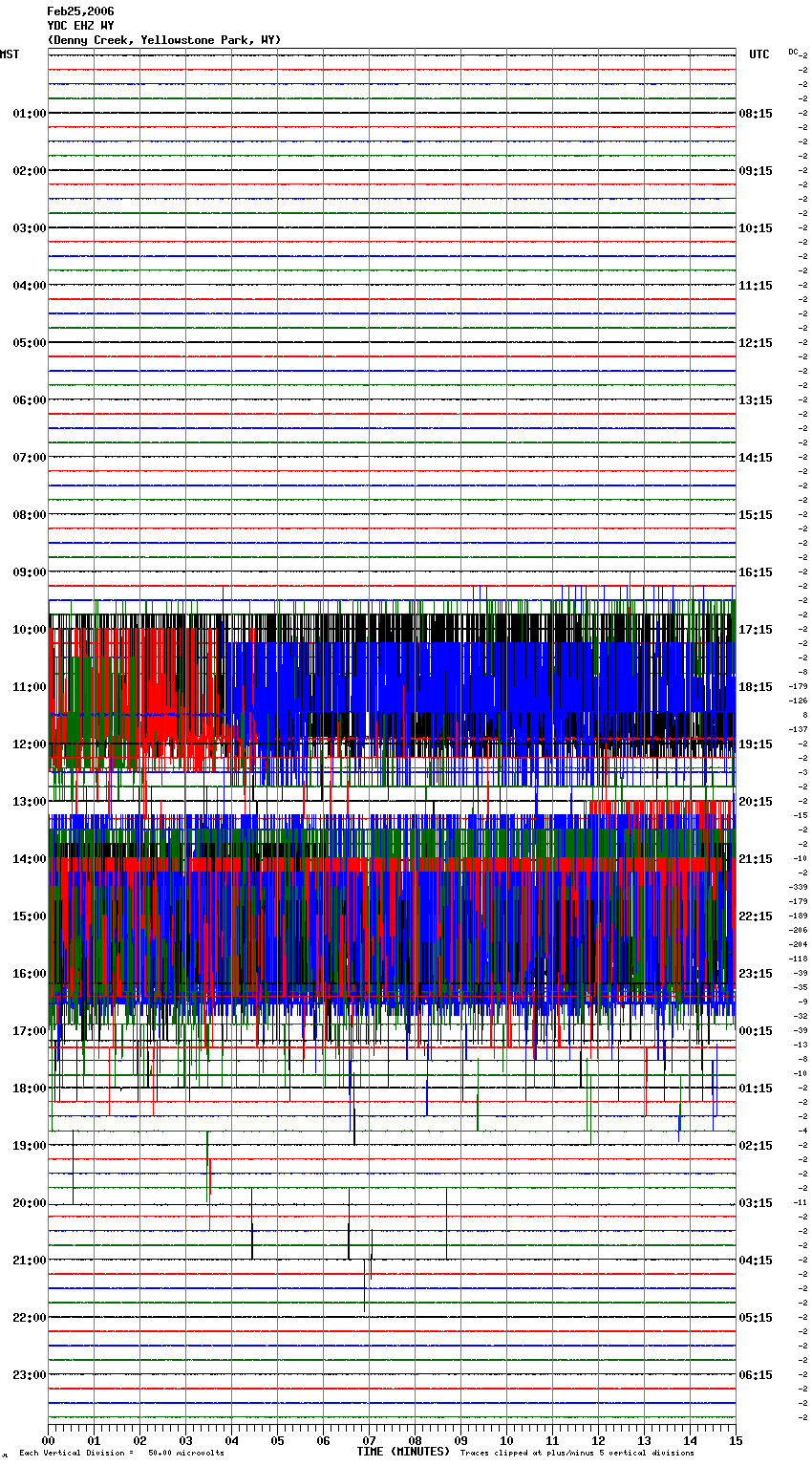Click the 02:15 UTC time label

756,1146
